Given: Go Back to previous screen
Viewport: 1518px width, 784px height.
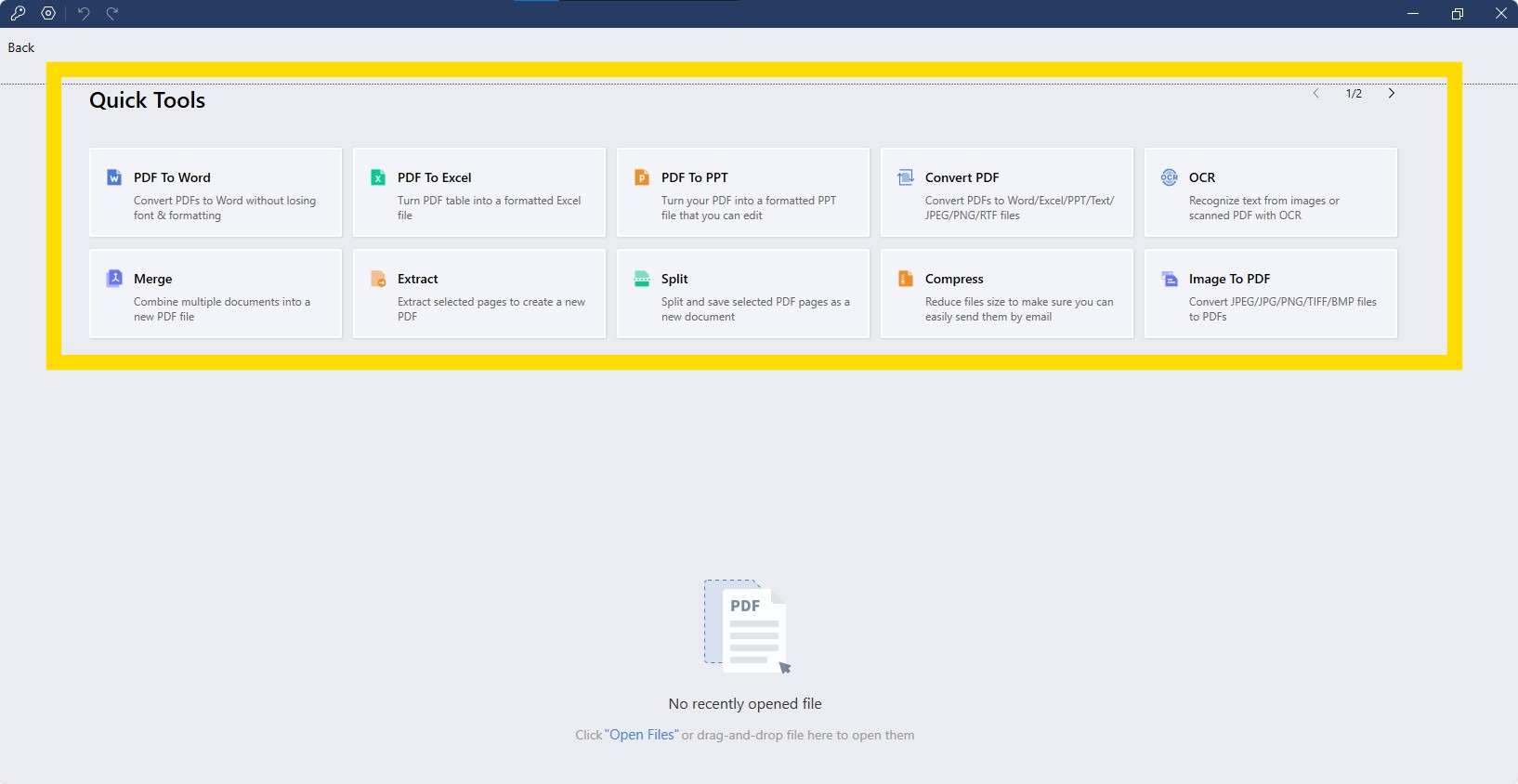Looking at the screenshot, I should coord(21,47).
